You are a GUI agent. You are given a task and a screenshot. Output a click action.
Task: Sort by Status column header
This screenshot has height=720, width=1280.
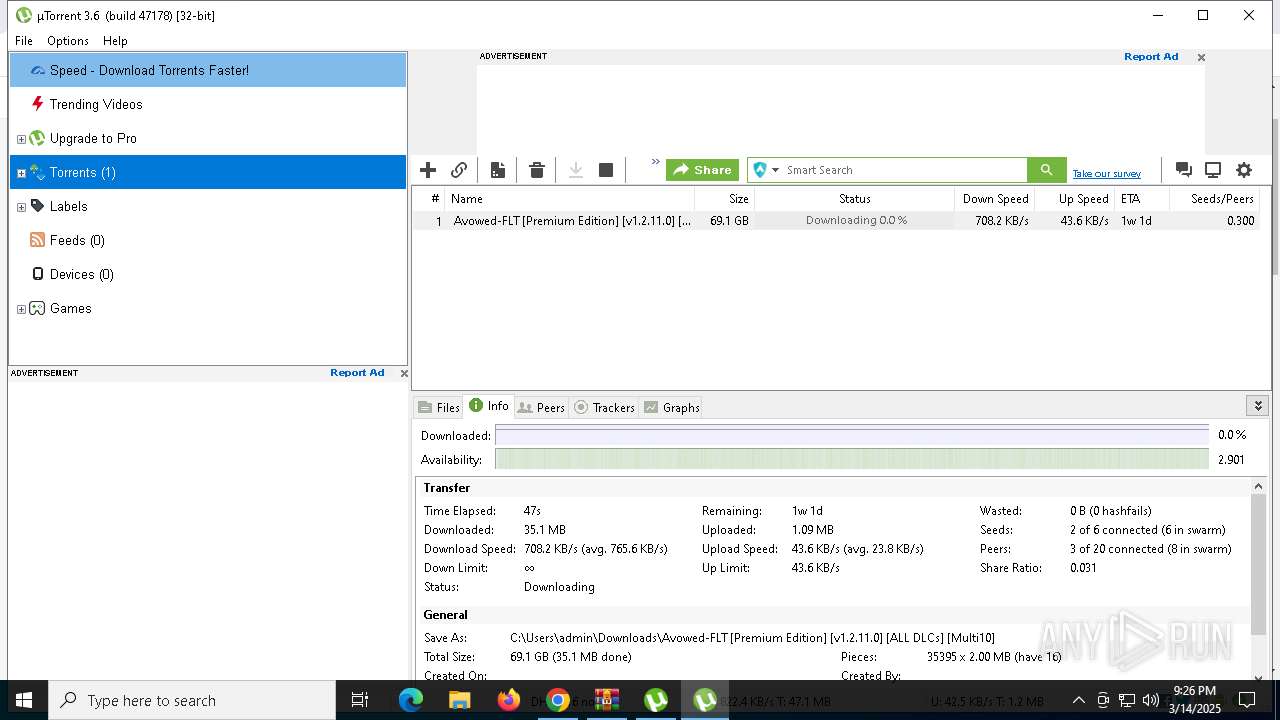point(855,199)
